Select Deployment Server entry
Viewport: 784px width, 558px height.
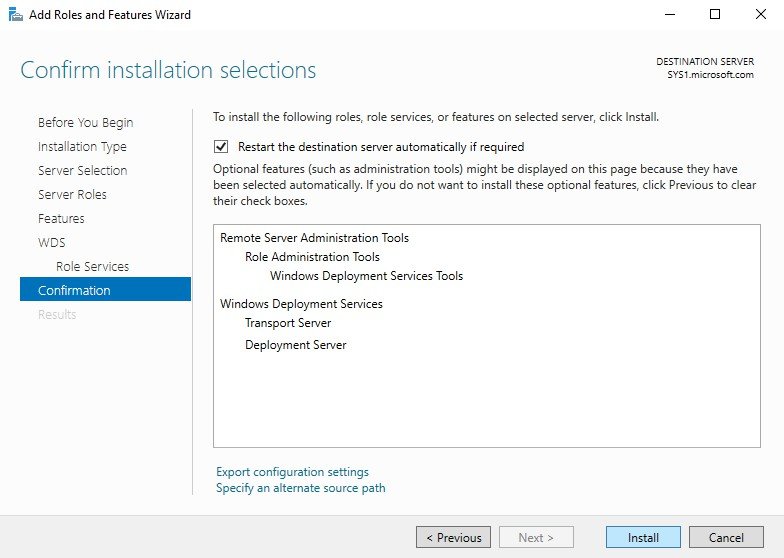296,345
